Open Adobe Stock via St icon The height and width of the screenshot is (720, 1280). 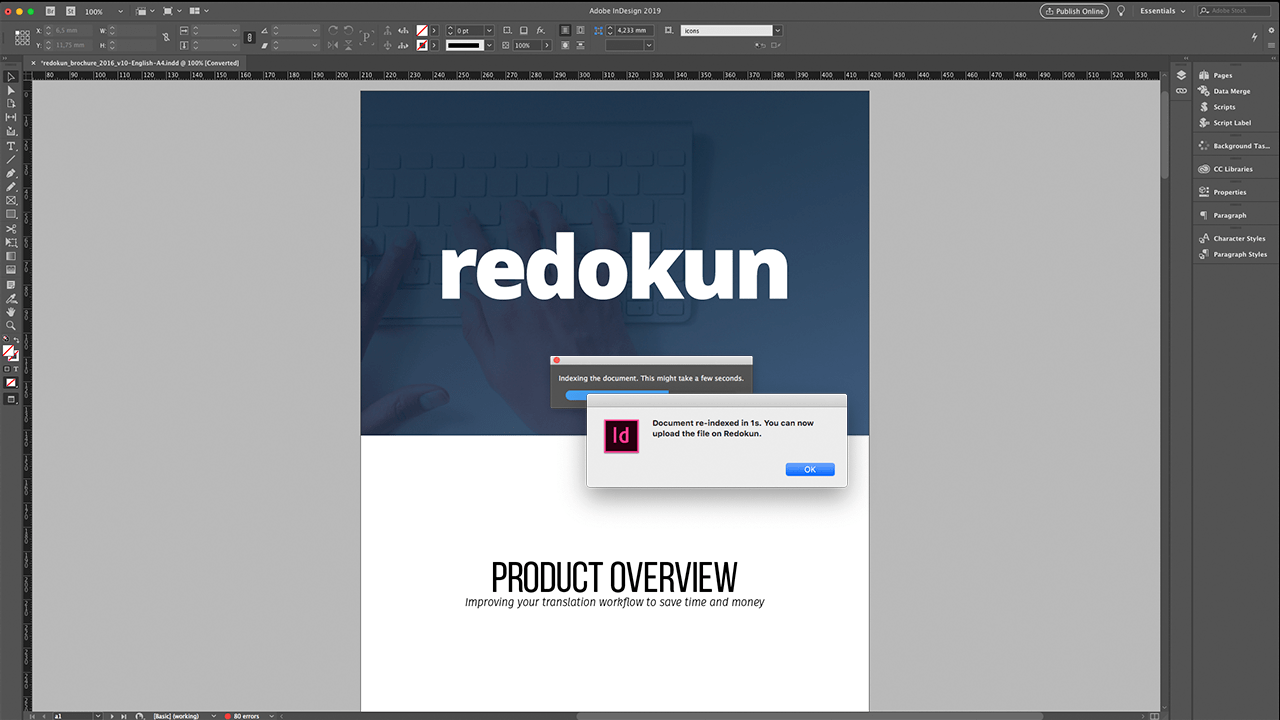pyautogui.click(x=71, y=11)
